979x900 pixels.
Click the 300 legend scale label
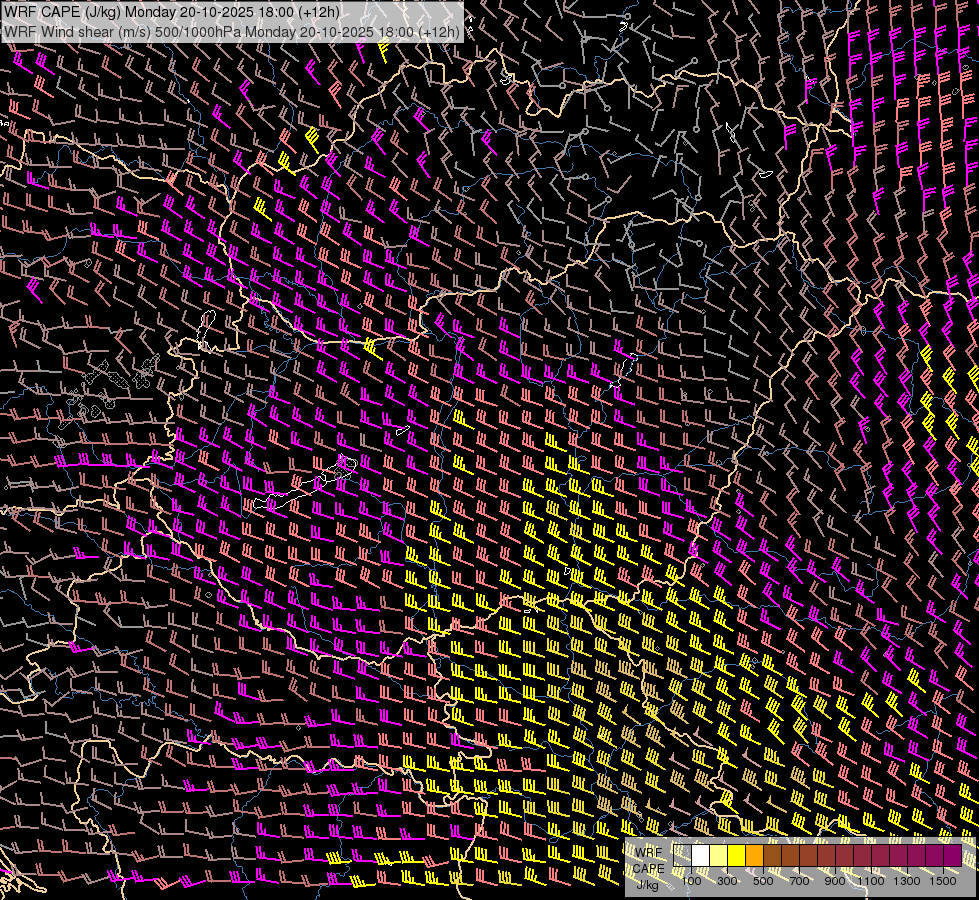pos(727,881)
